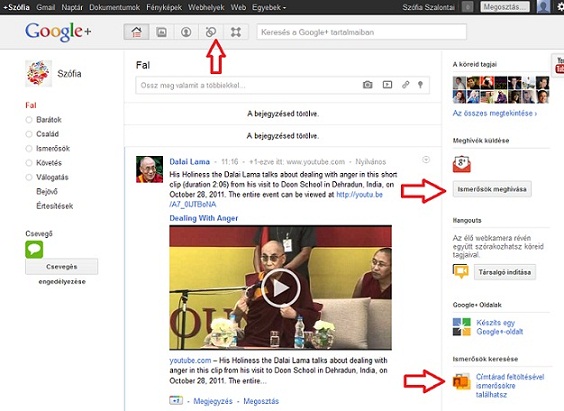564x411 pixels.
Task: Add link via share box link icon
Action: tap(405, 85)
